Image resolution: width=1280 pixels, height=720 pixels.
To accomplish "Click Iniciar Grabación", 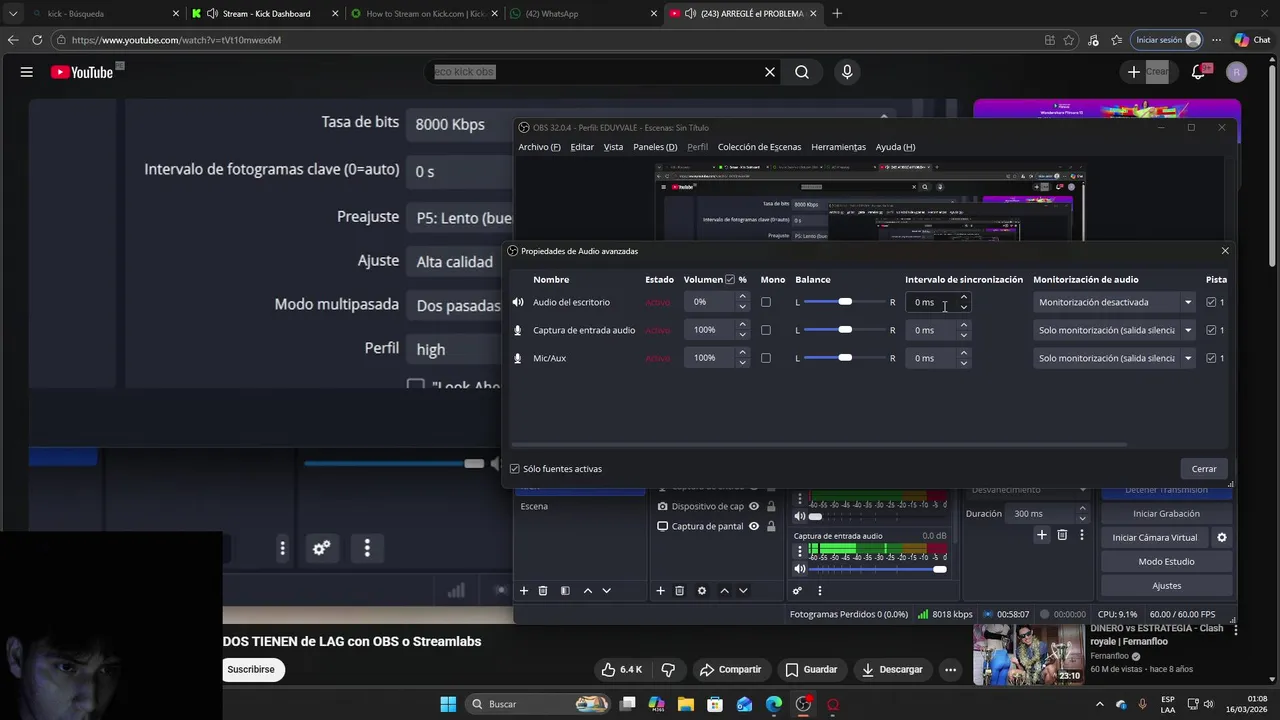I will (x=1166, y=513).
